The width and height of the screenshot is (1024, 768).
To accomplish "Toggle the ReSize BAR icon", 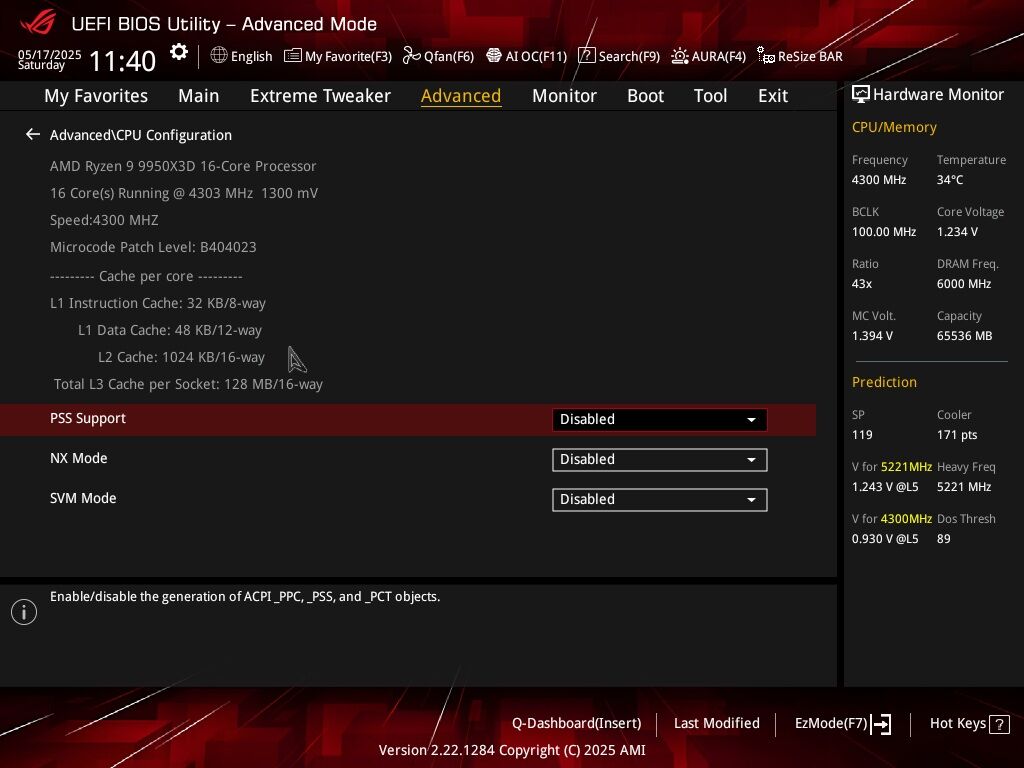I will [765, 56].
